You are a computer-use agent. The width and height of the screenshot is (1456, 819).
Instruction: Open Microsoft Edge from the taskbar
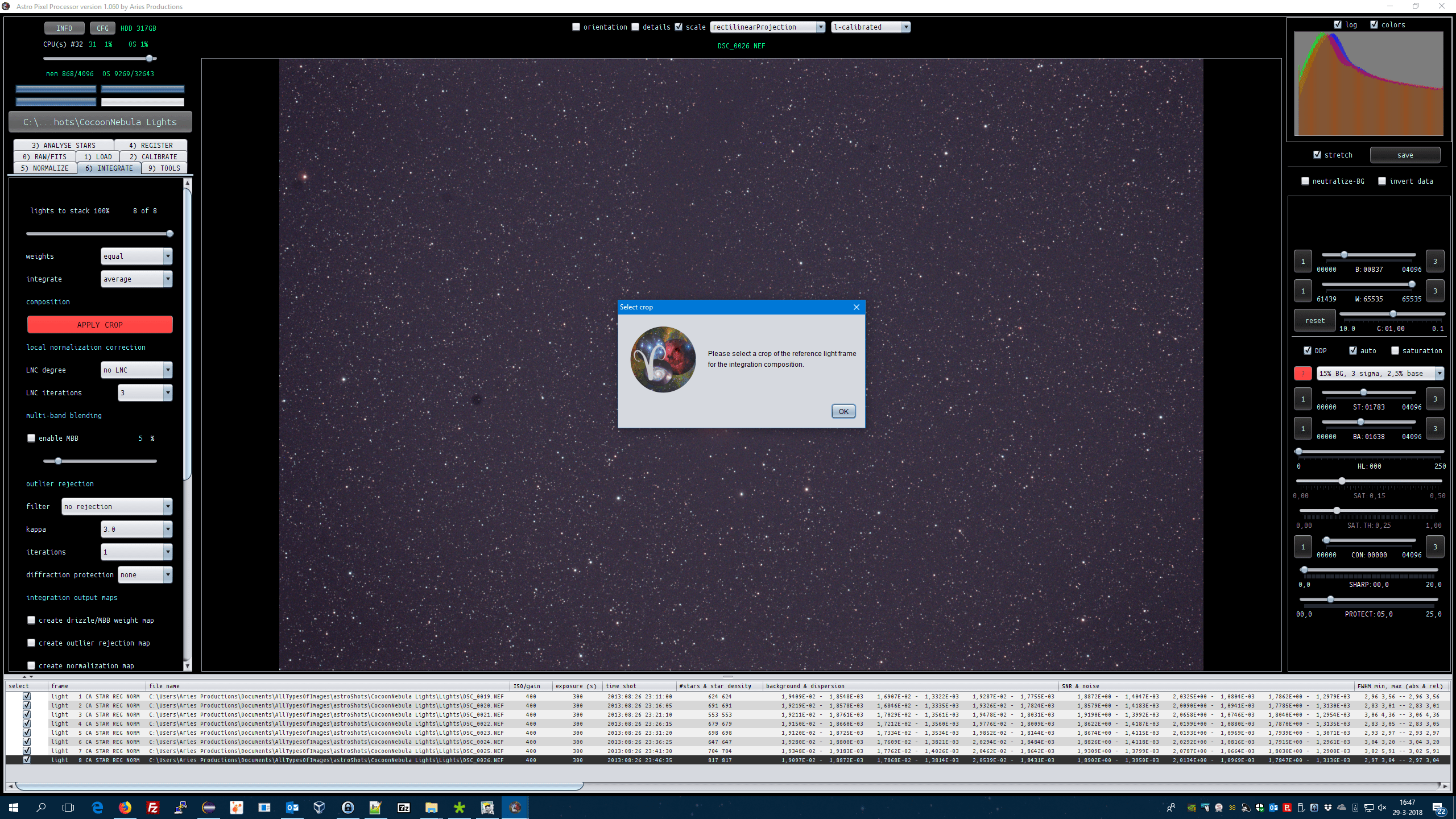point(97,808)
